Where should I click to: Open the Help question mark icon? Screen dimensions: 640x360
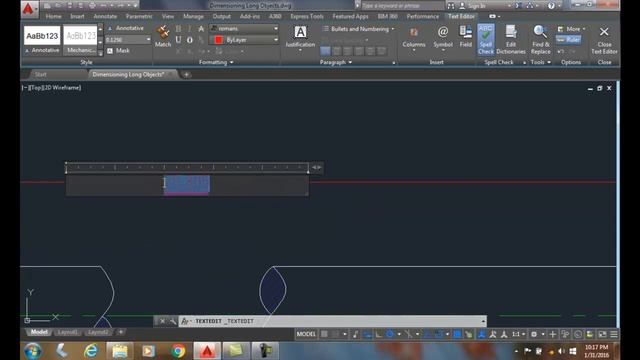point(551,6)
